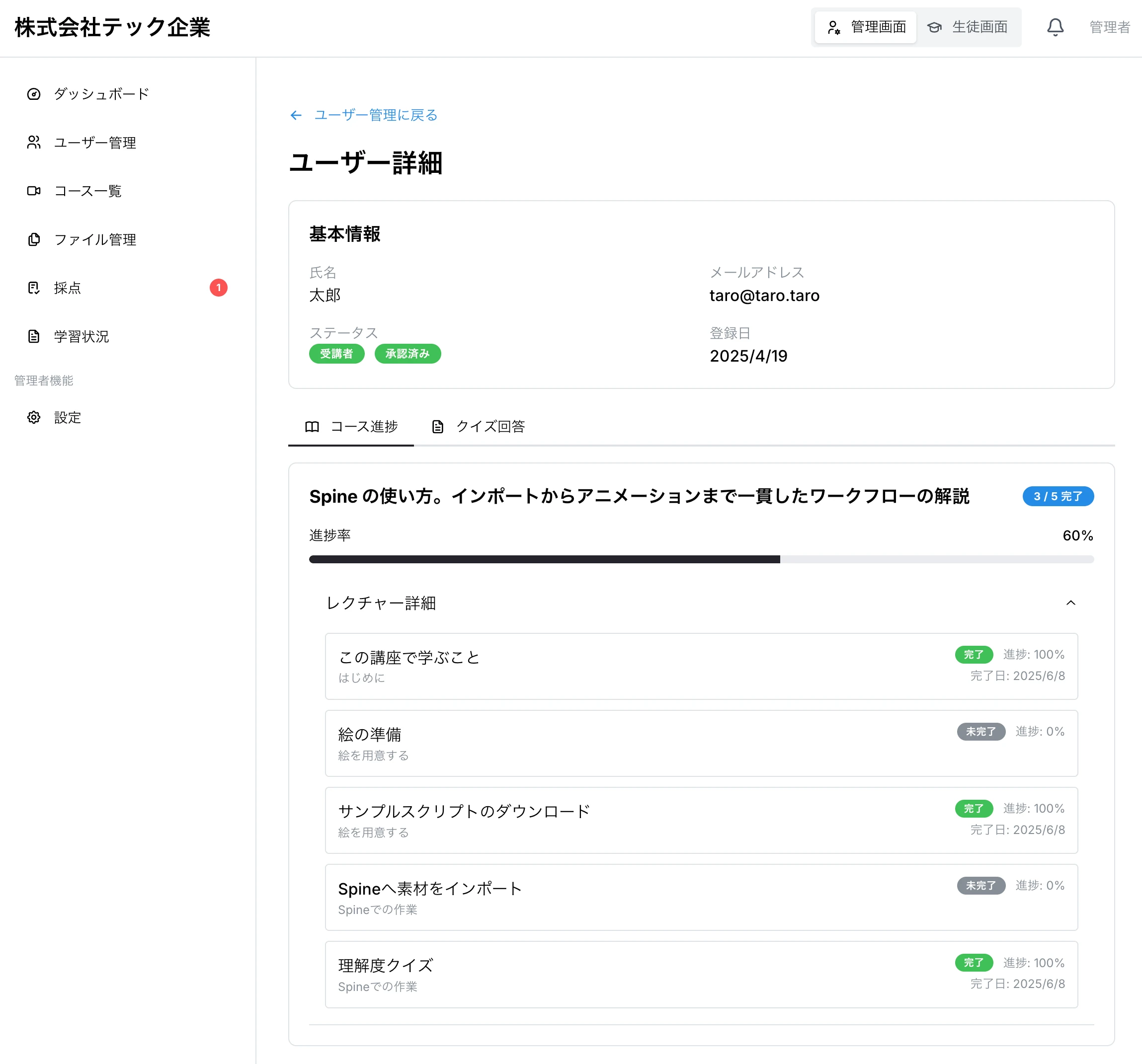This screenshot has width=1142, height=1064.
Task: Select the Spineへ素材をインポート lecture title
Action: (x=430, y=888)
